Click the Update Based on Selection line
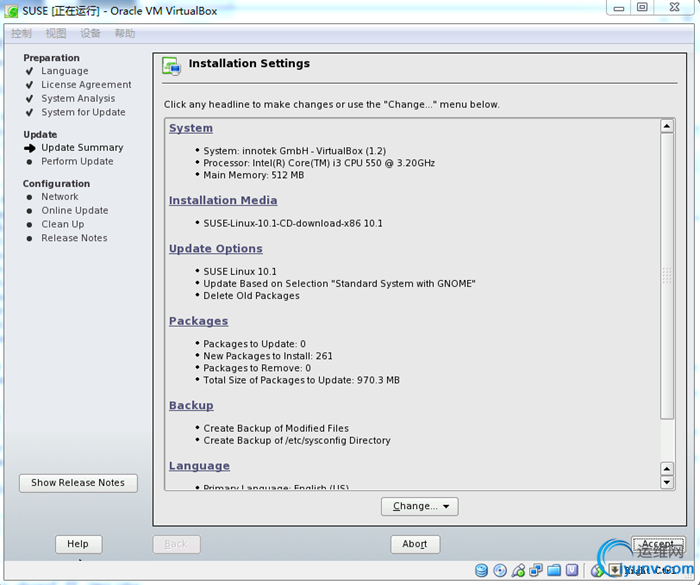Screen dimensions: 700x585 click(x=339, y=284)
